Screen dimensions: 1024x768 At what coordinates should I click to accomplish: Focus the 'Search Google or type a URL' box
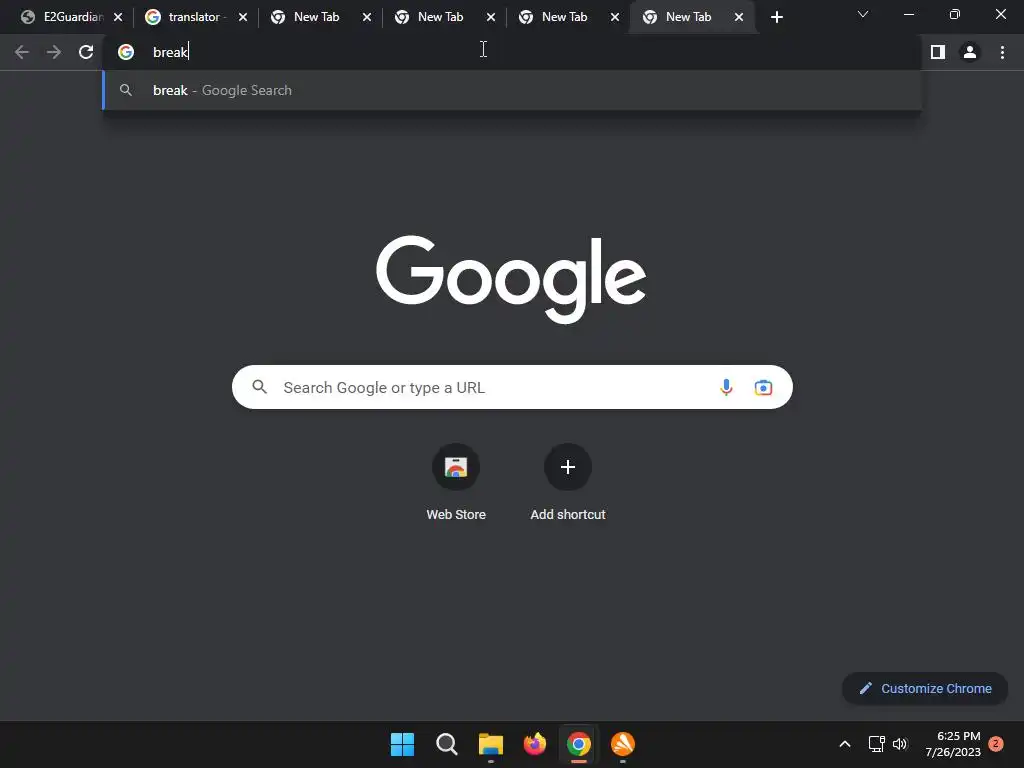tap(512, 387)
